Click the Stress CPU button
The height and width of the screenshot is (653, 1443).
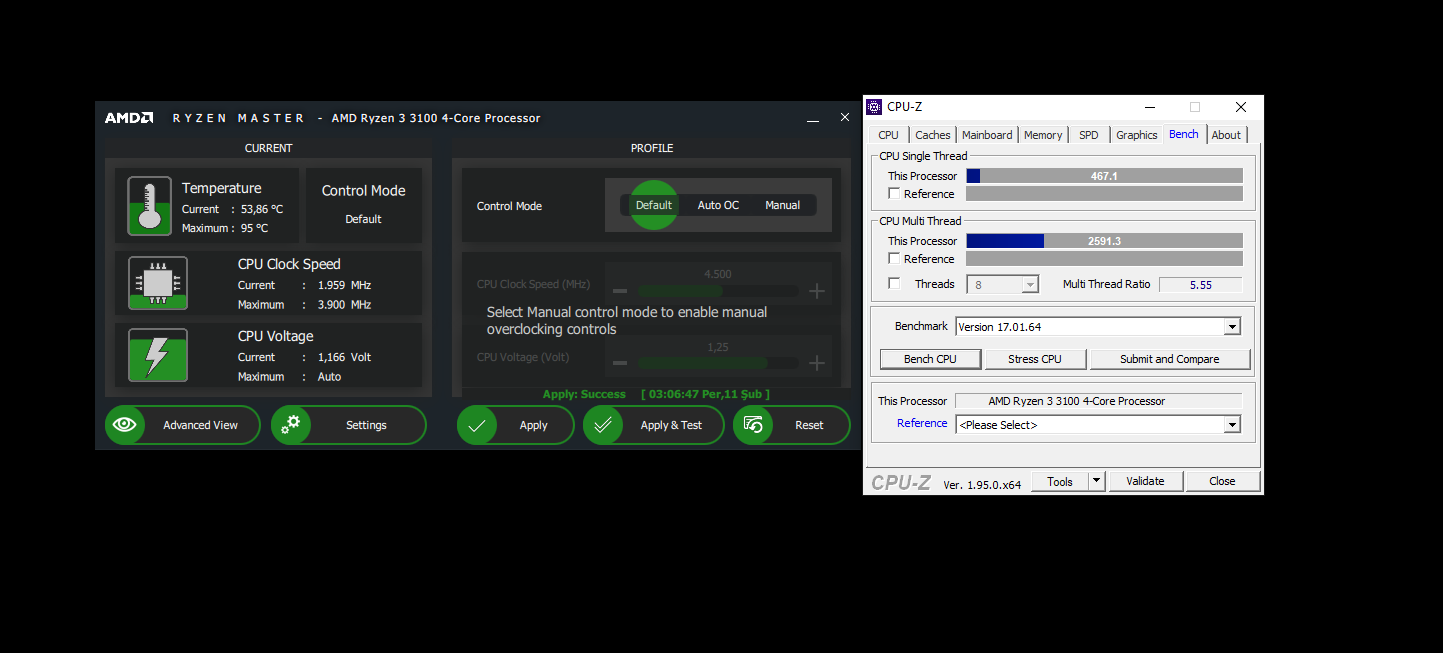coord(1035,359)
